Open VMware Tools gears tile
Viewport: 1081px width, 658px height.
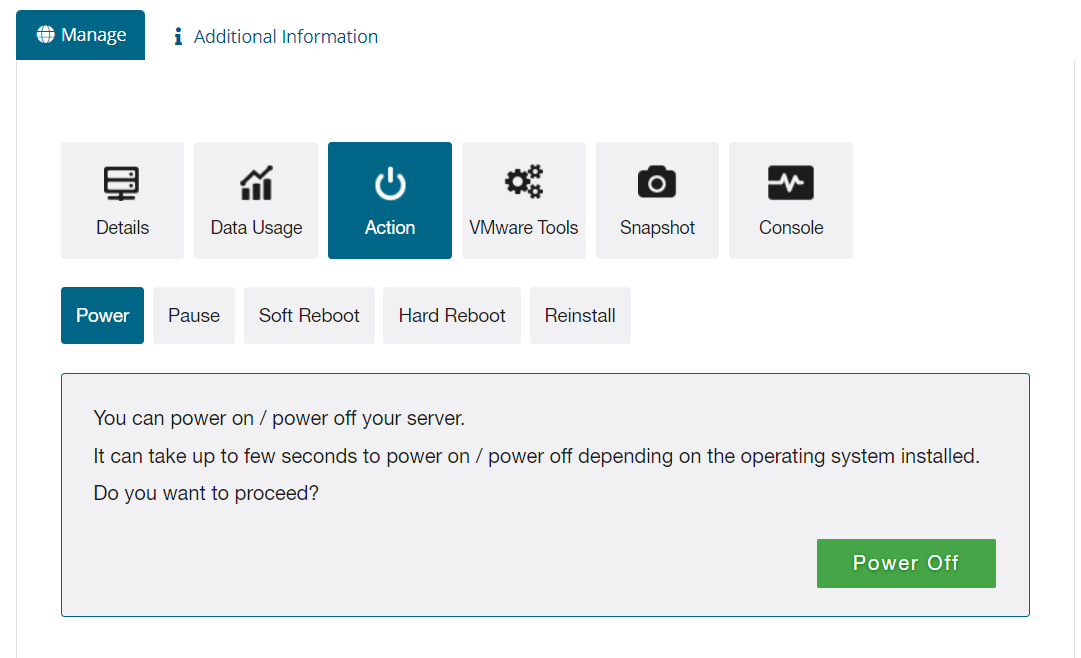(x=523, y=201)
